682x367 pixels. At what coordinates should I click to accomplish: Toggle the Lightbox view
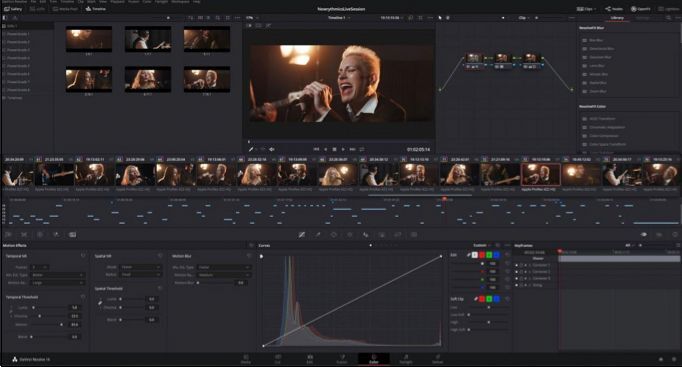point(669,9)
